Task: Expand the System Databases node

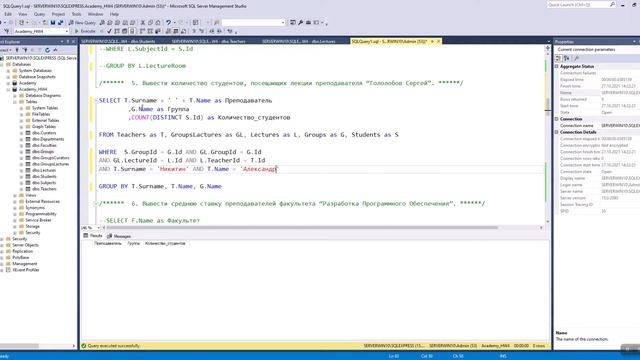Action: 8,71
